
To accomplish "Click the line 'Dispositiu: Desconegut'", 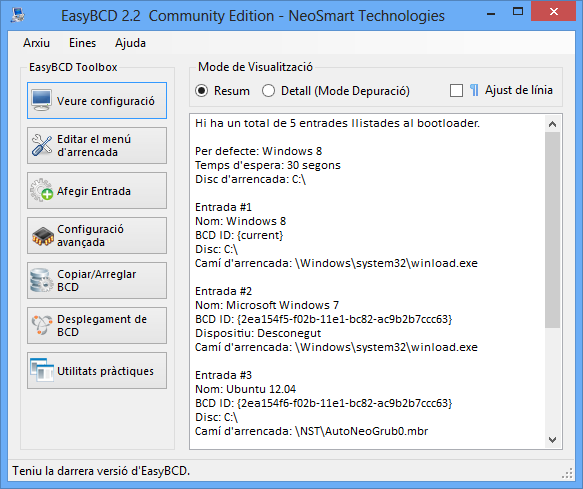I will click(258, 333).
